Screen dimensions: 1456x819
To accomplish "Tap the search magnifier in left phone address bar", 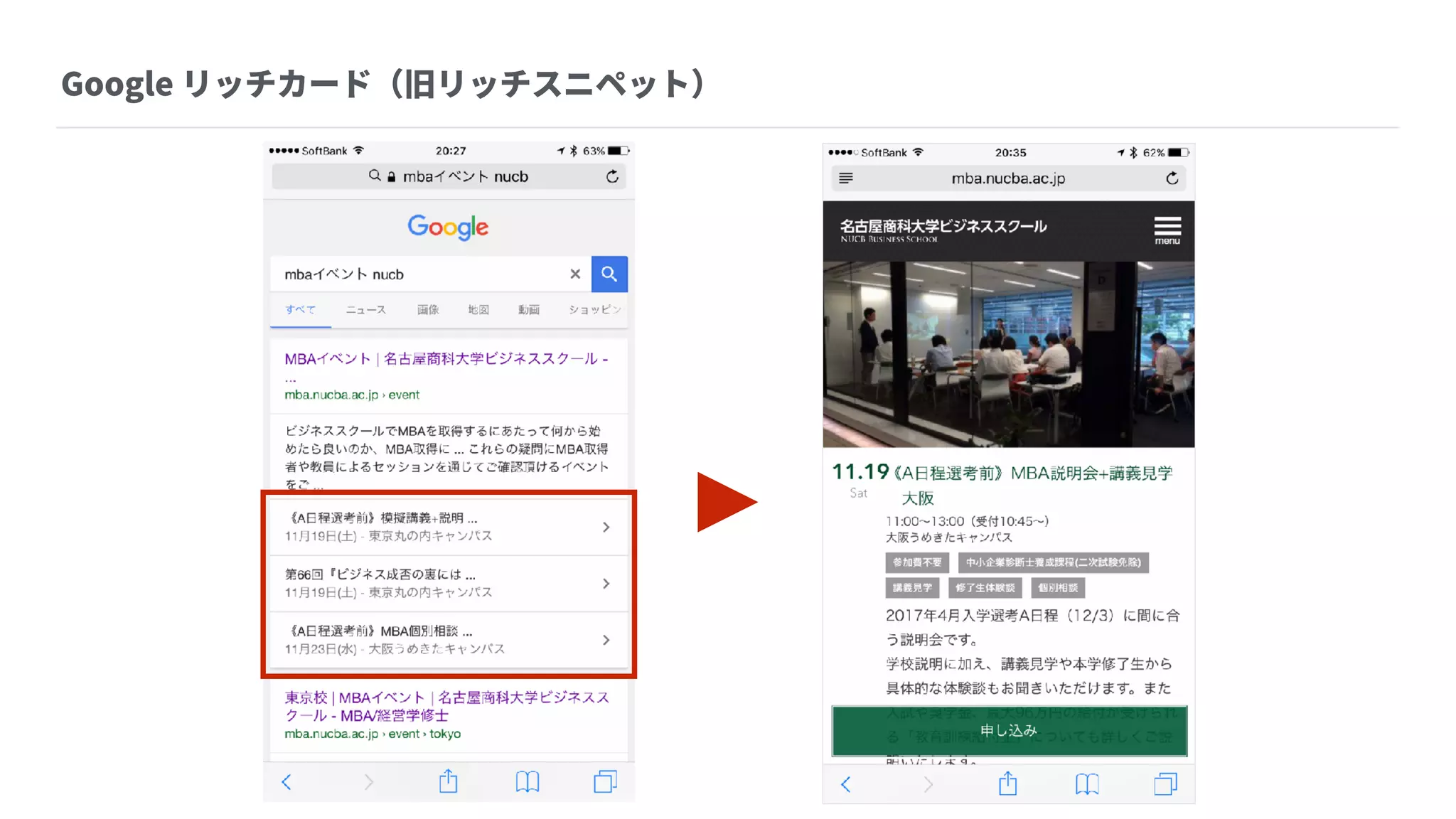I will 375,176.
